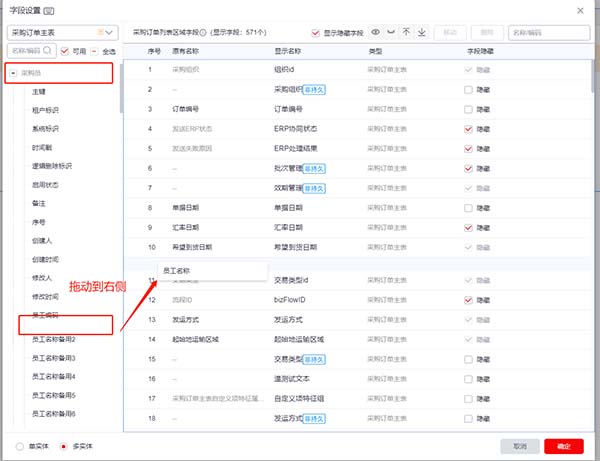Image resolution: width=600 pixels, height=461 pixels.
Task: Click the info icon beside 采购订单列表区域字段
Action: (x=203, y=33)
